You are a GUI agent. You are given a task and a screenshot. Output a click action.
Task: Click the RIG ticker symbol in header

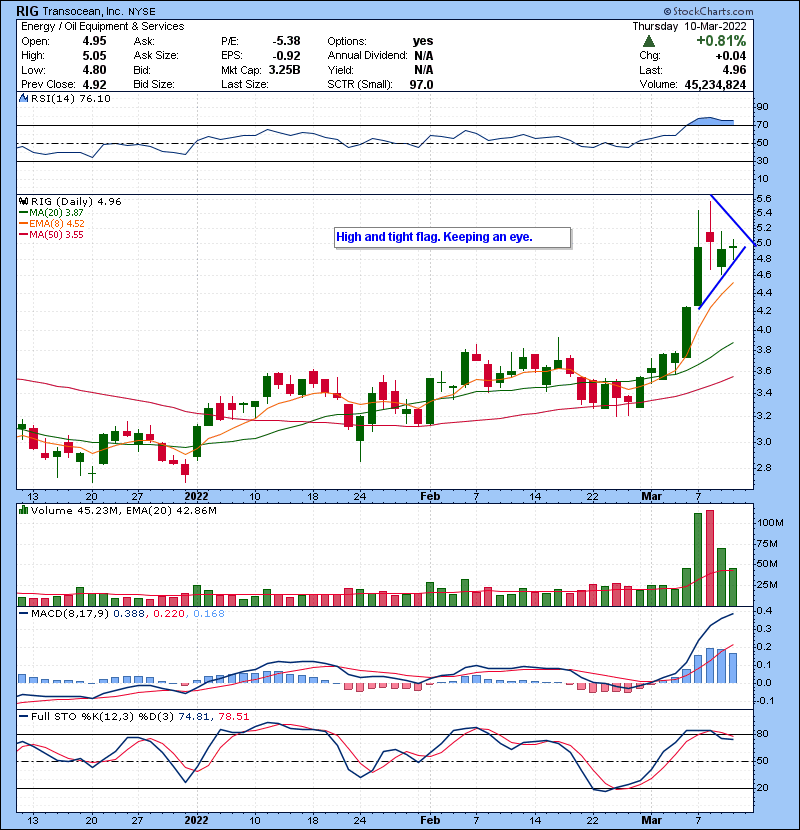28,11
